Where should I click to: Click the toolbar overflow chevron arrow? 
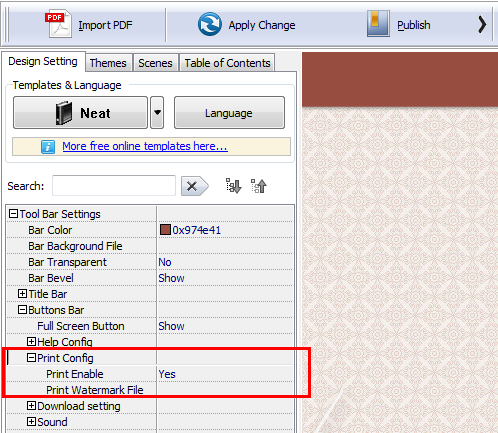(x=482, y=25)
